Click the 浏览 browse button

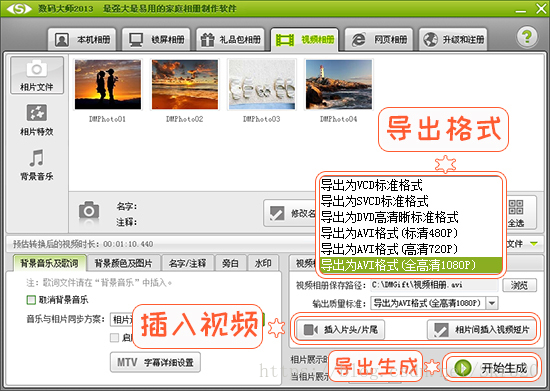519,285
